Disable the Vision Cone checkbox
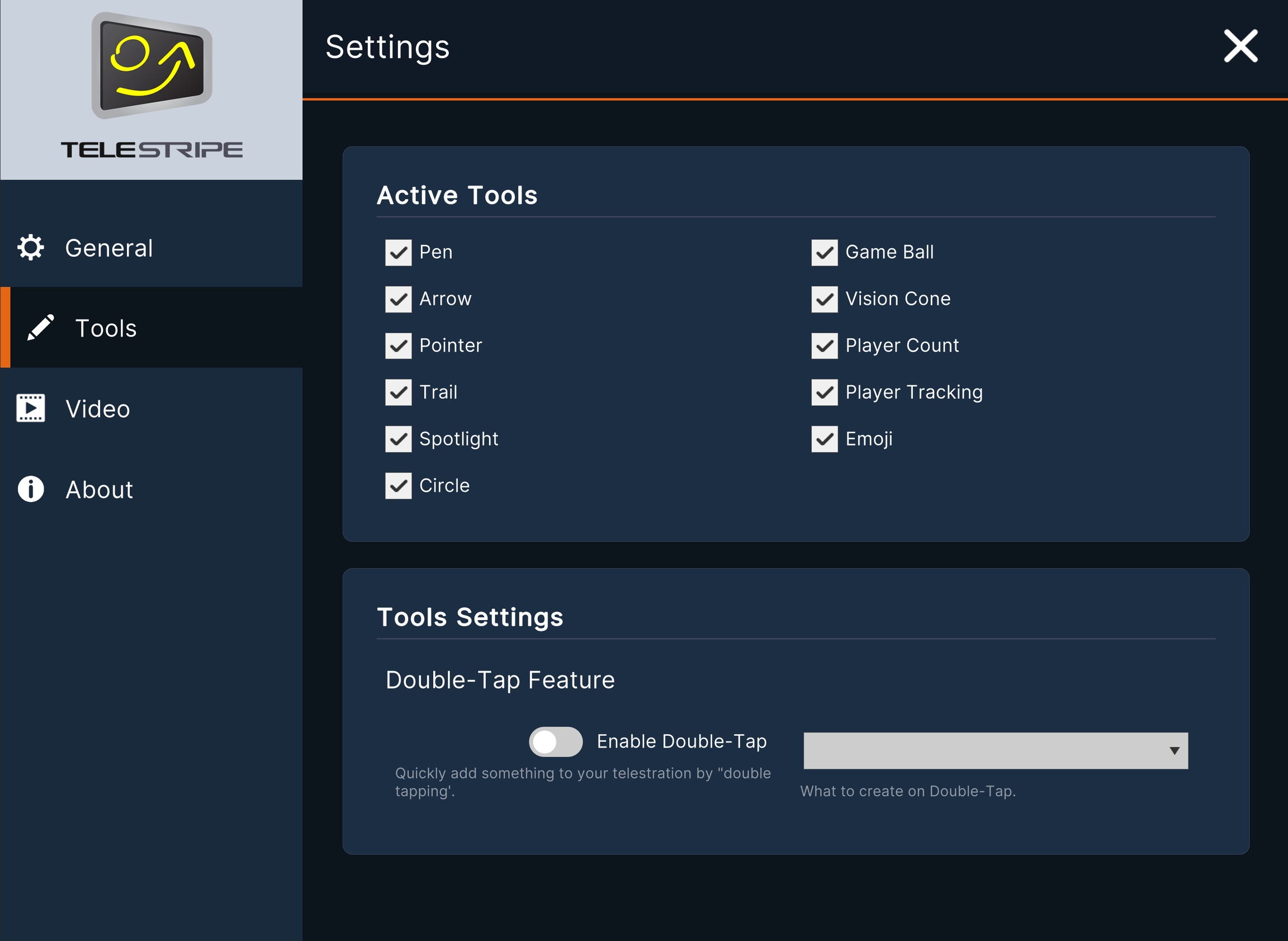The height and width of the screenshot is (941, 1288). [x=824, y=299]
